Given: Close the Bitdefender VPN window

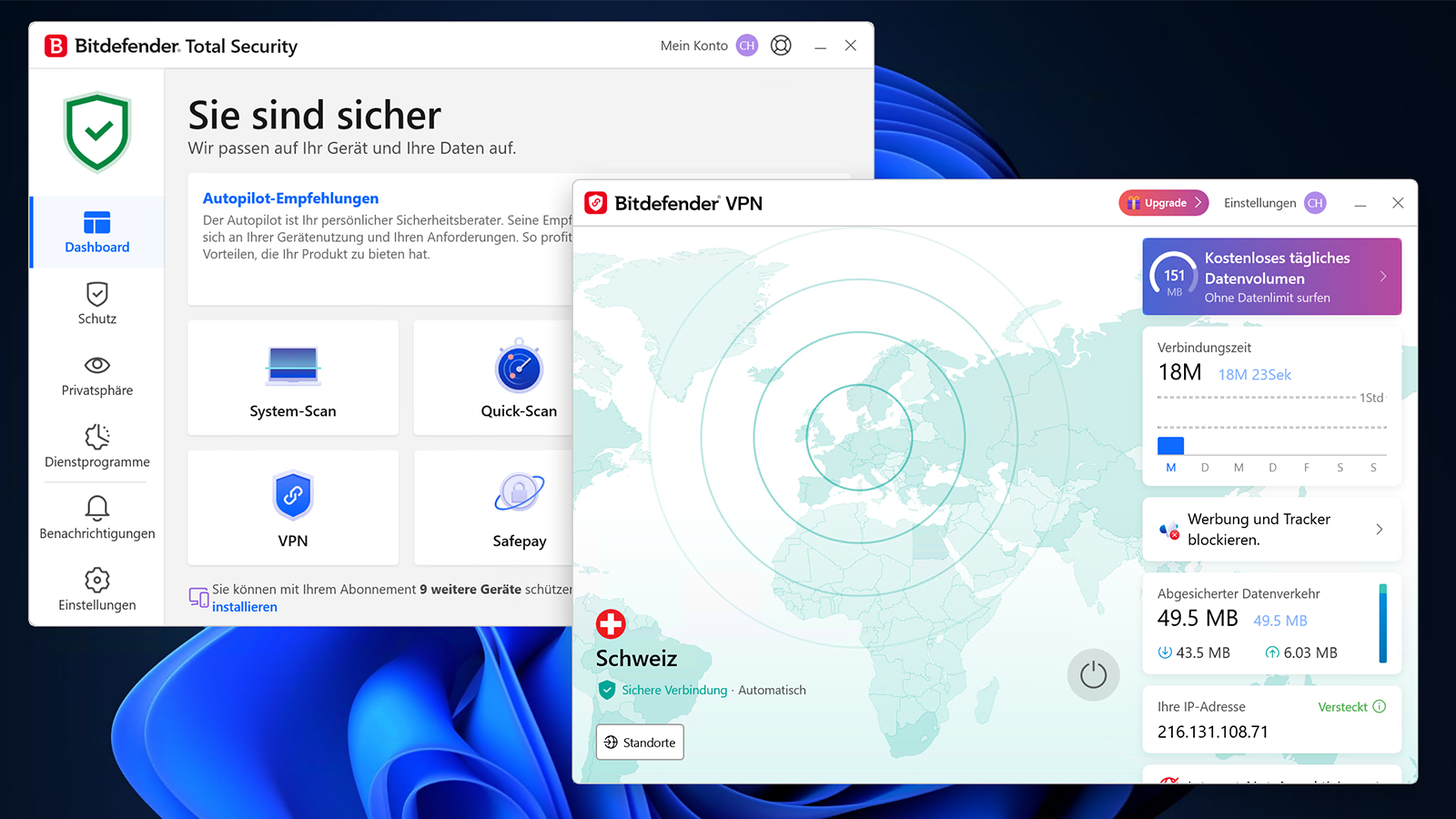Looking at the screenshot, I should tap(1398, 203).
